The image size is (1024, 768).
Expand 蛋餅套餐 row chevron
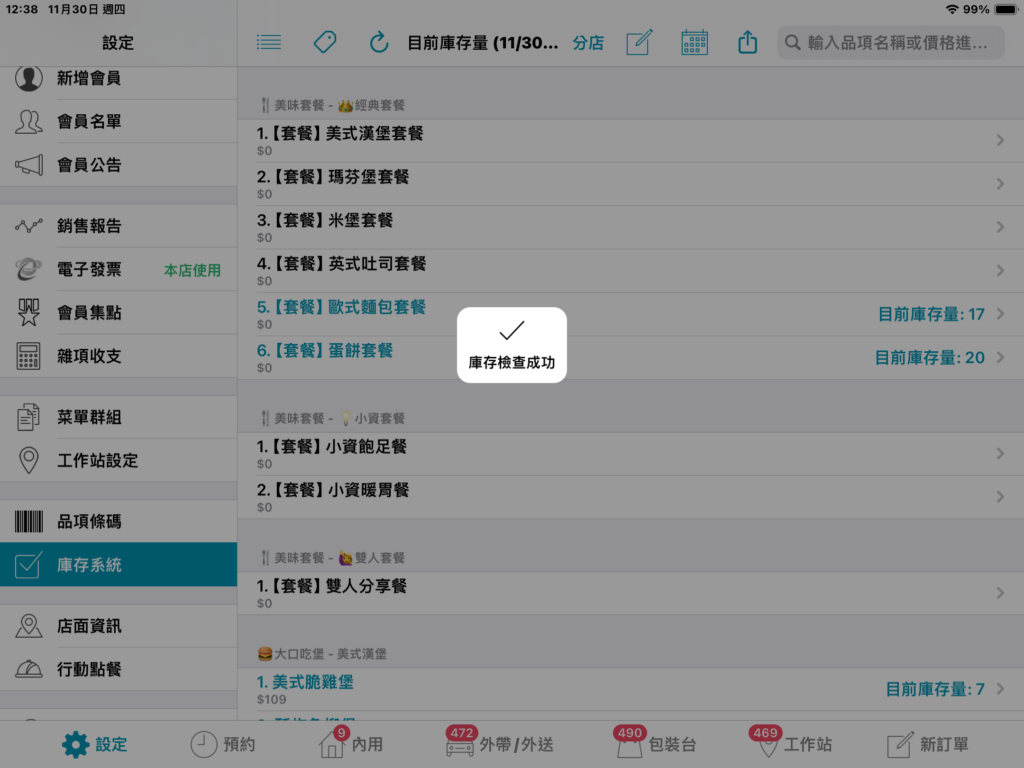pyautogui.click(x=1000, y=357)
